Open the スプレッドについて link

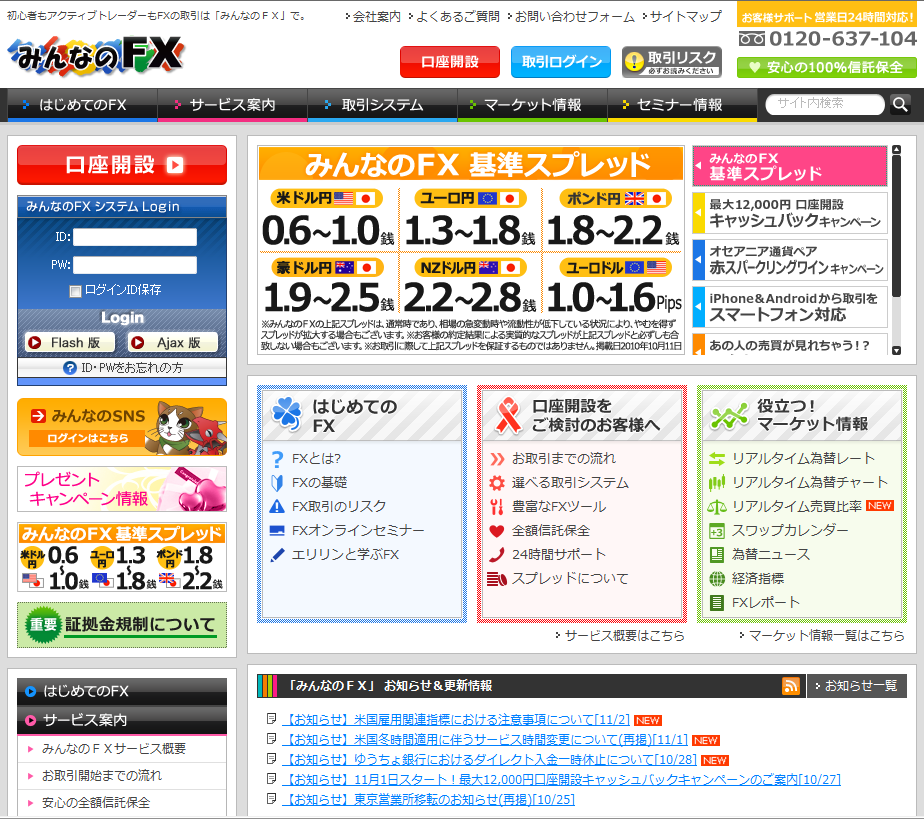coord(570,579)
